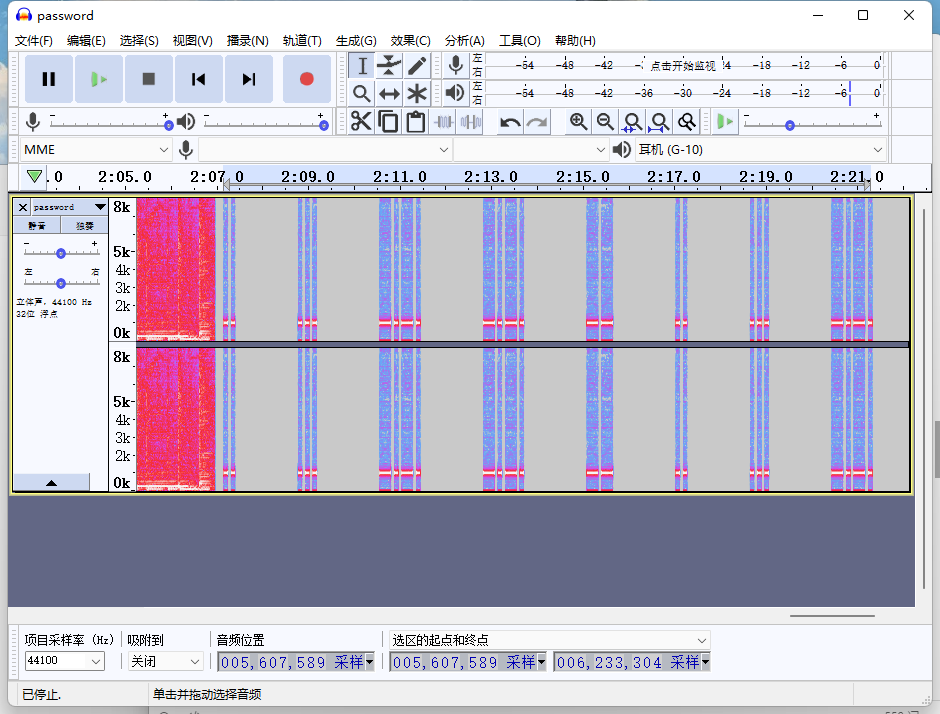Screen dimensions: 940x714
Task: Select the Envelope tool
Action: click(389, 65)
